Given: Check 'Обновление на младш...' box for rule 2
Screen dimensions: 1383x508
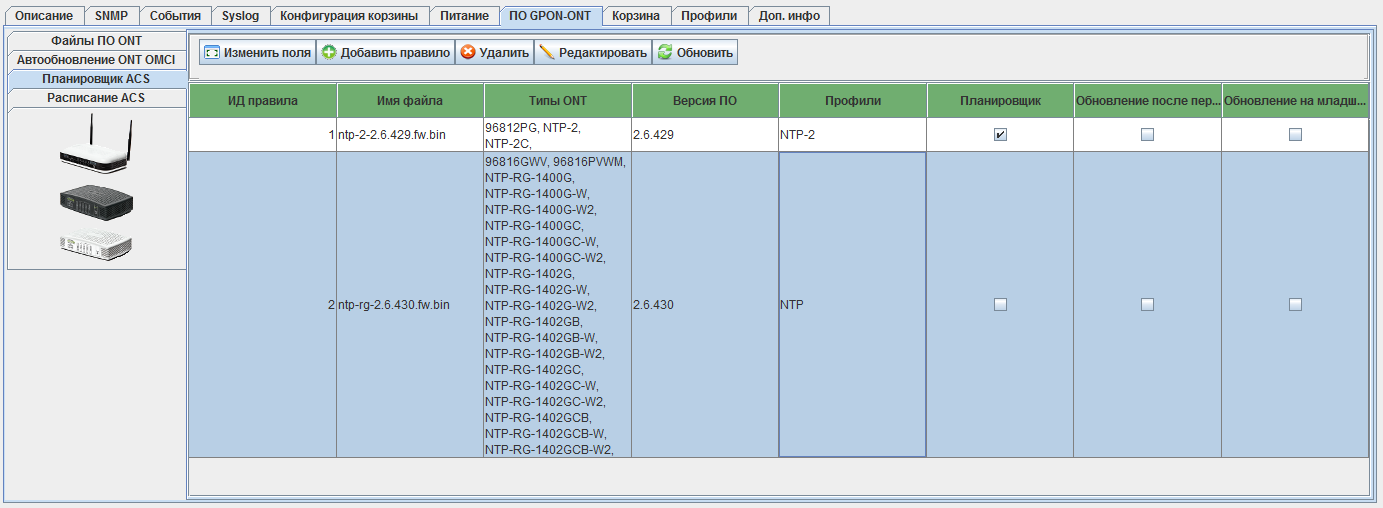Looking at the screenshot, I should click(1295, 305).
